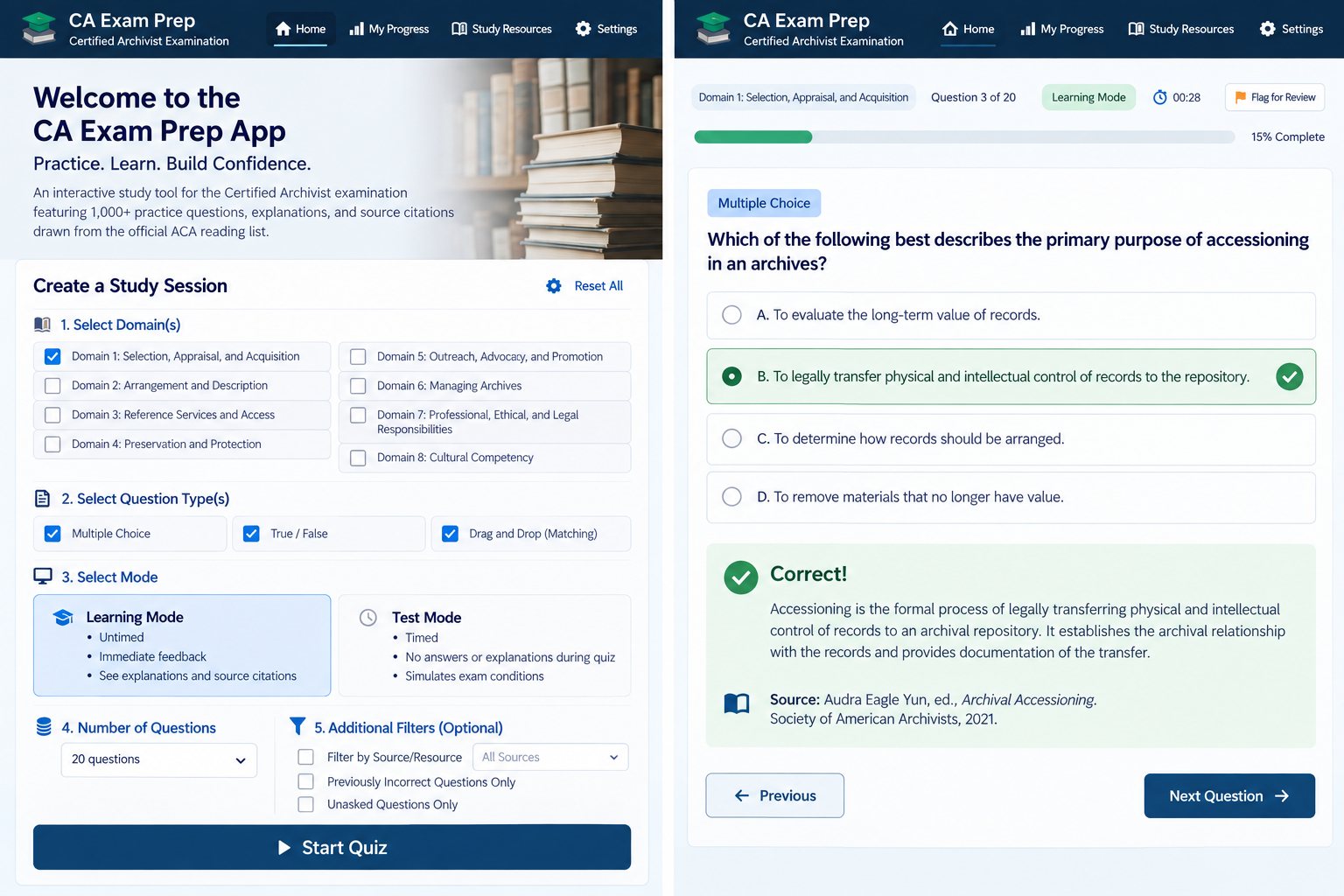Return to the Previous question

[x=774, y=795]
